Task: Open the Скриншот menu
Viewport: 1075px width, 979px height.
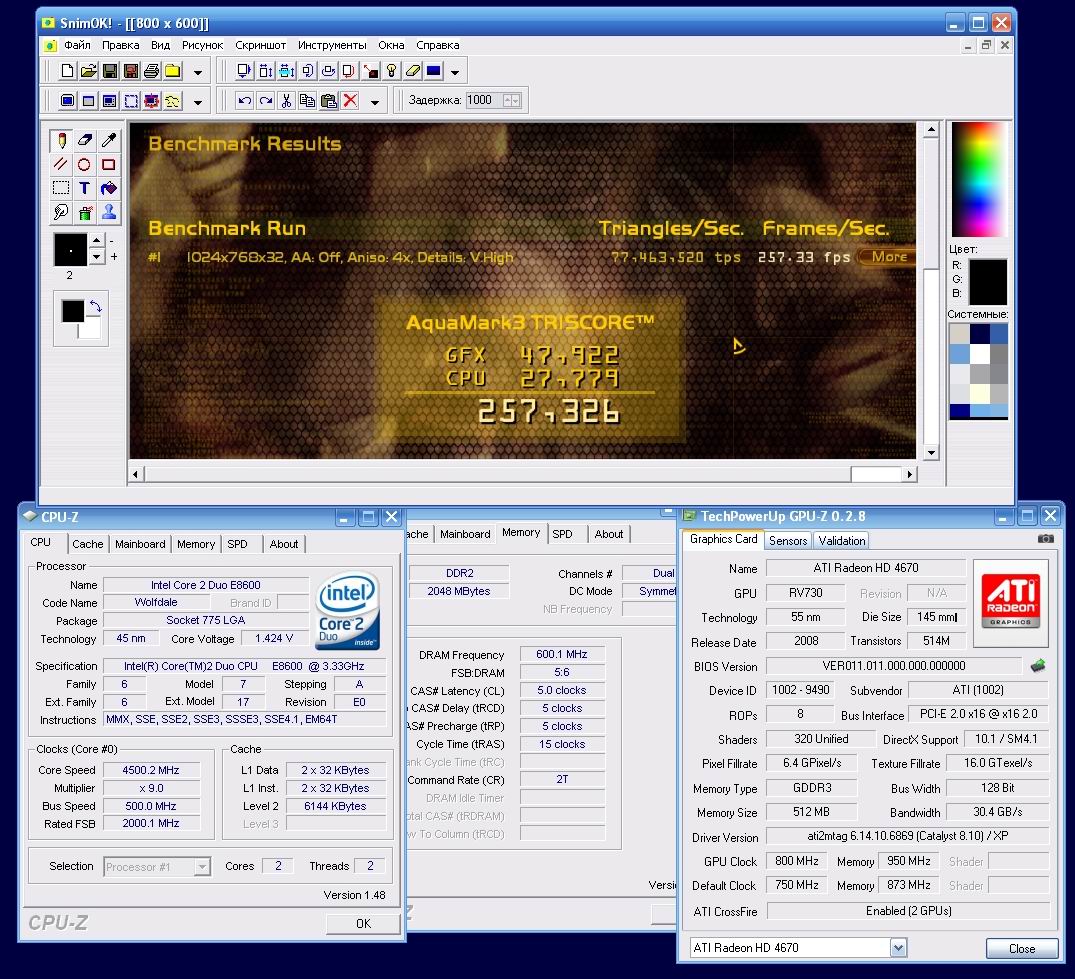Action: pyautogui.click(x=261, y=45)
